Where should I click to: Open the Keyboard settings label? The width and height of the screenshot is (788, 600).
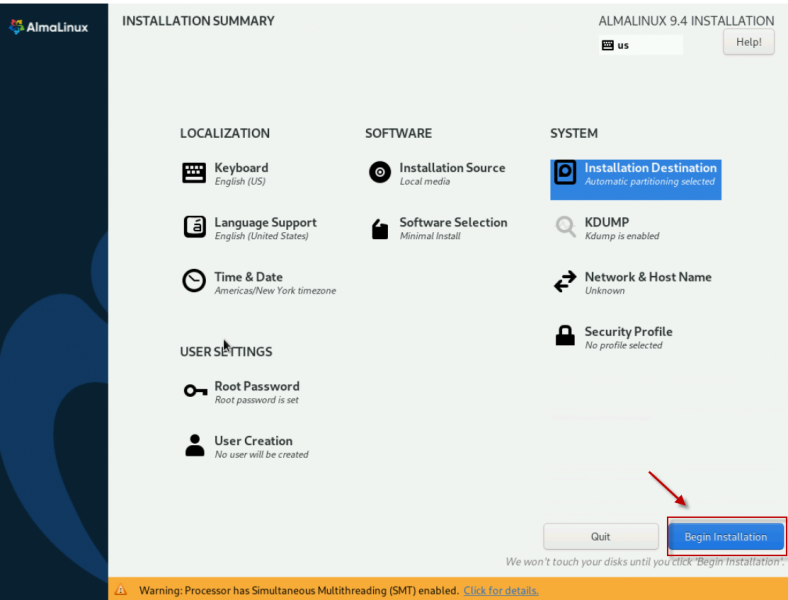click(x=241, y=168)
